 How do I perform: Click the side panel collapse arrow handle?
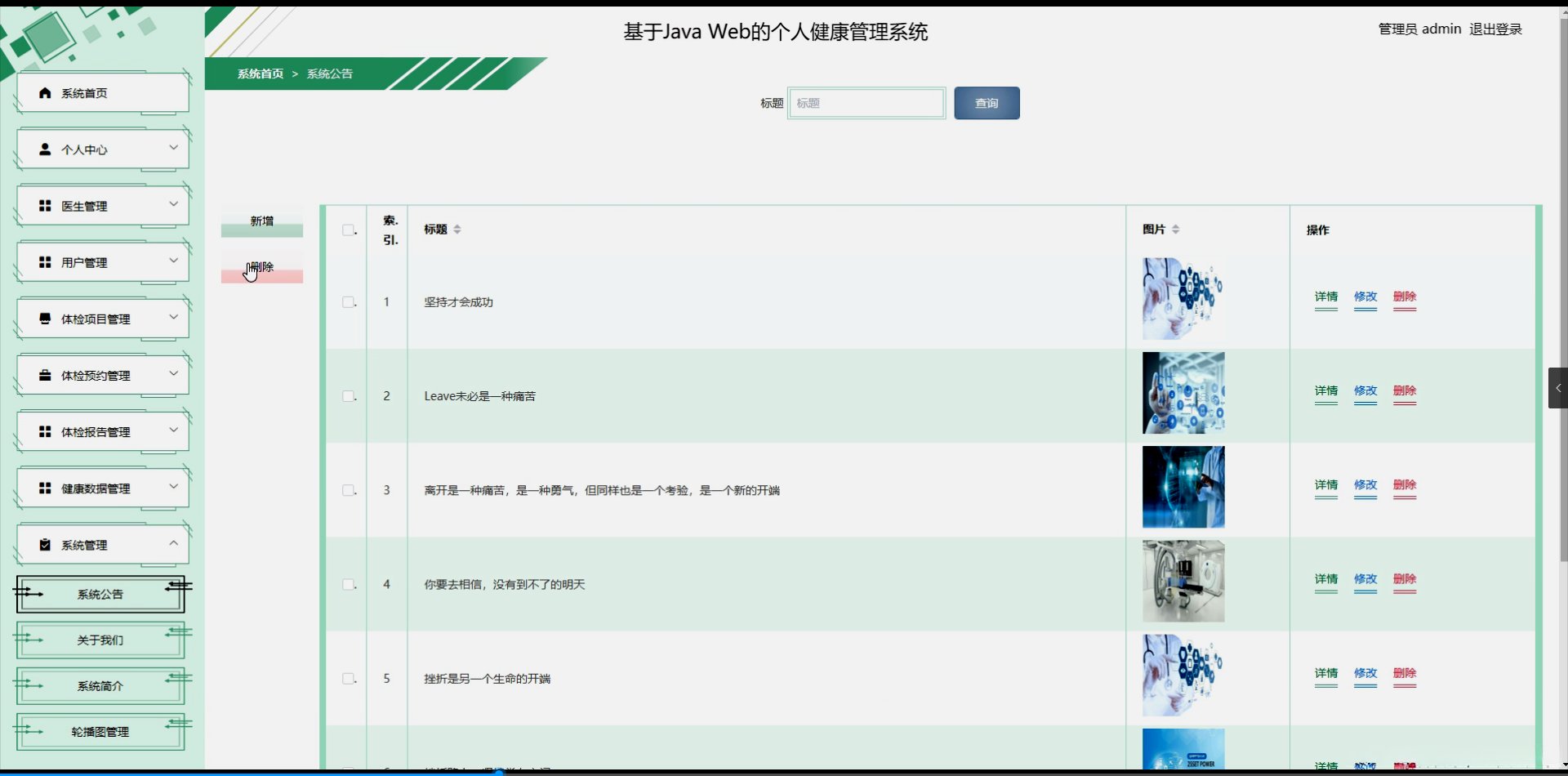click(1557, 388)
